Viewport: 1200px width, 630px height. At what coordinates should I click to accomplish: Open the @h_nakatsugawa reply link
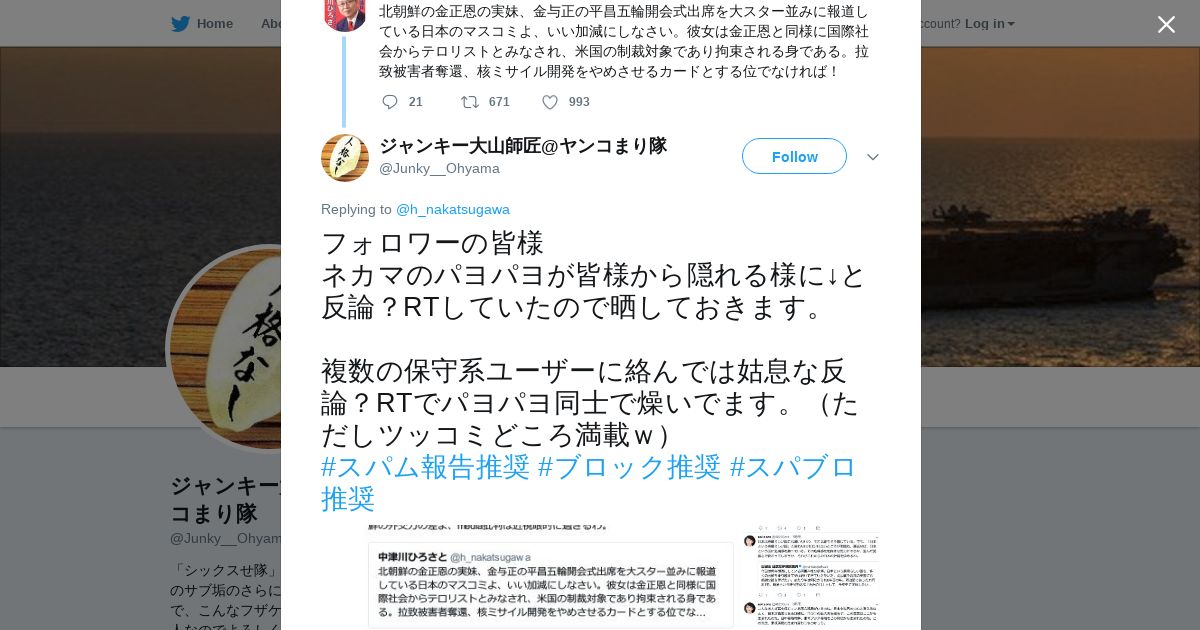coord(453,209)
